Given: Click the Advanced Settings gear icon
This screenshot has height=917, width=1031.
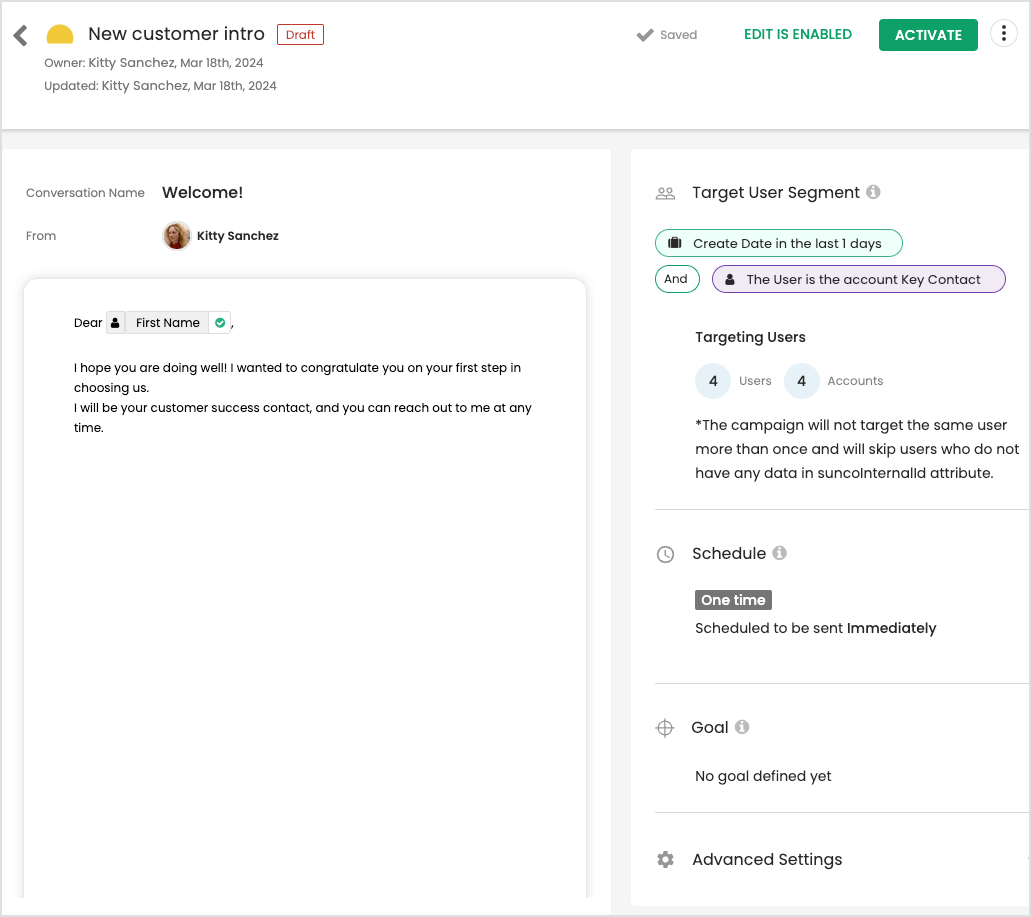Looking at the screenshot, I should point(665,860).
